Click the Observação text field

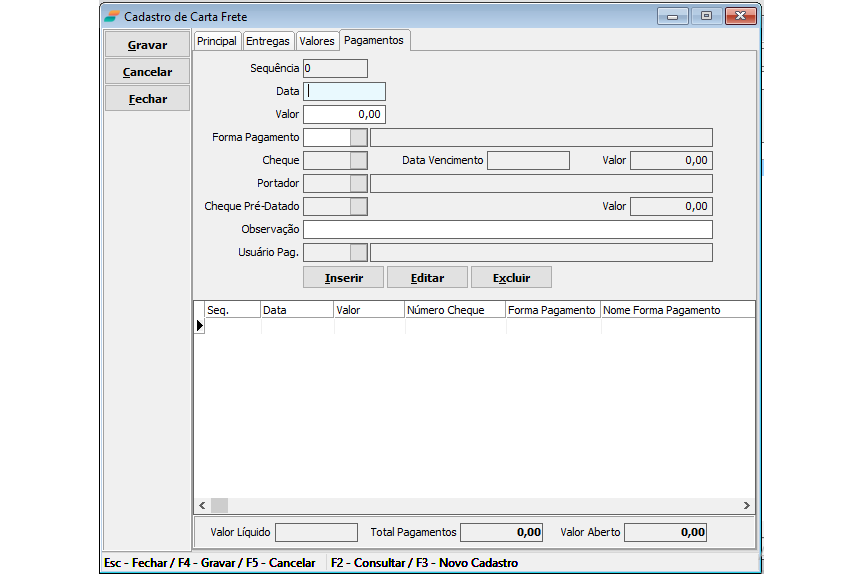point(507,229)
